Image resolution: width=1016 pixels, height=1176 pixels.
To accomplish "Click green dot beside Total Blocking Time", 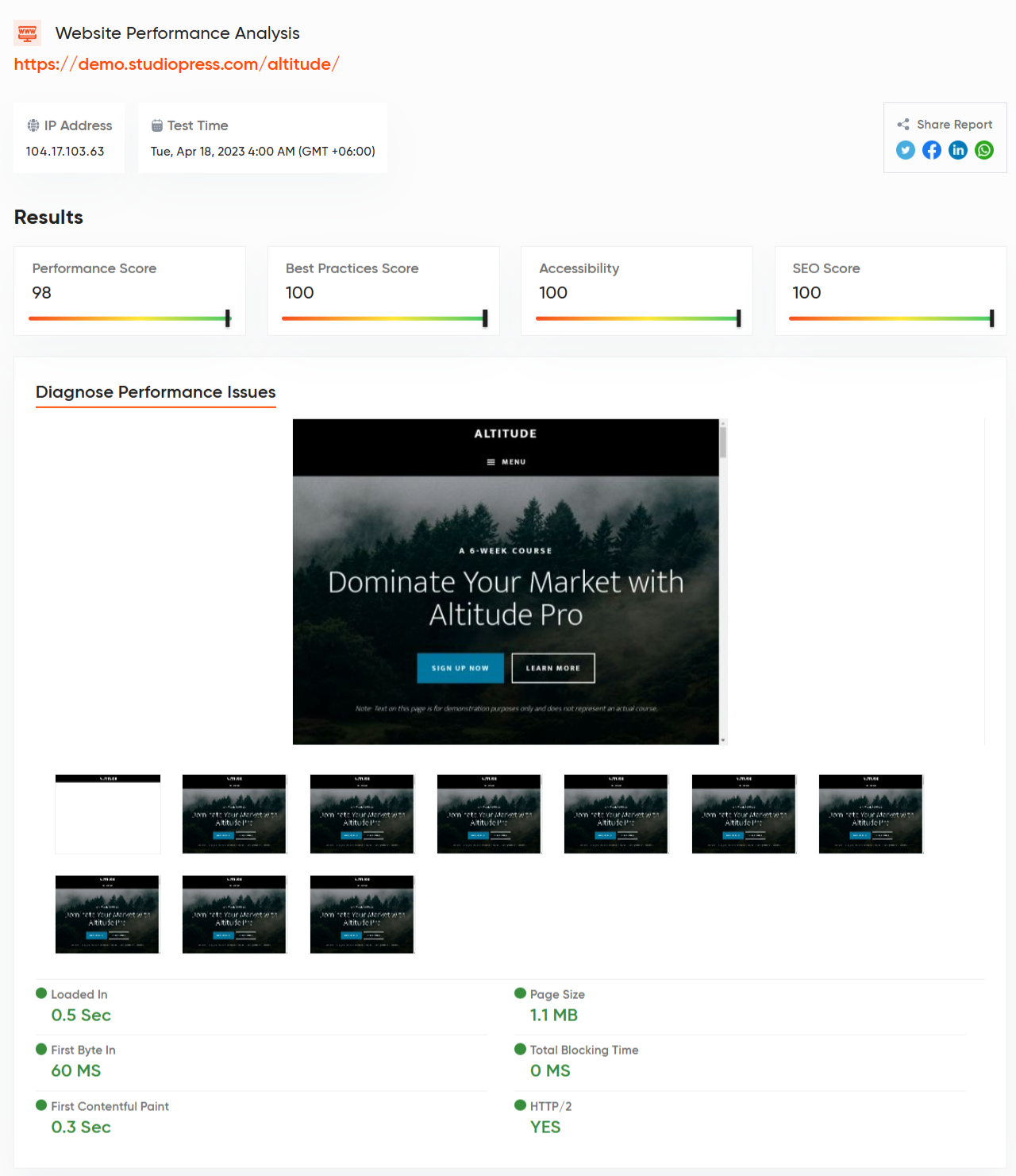I will coord(521,1049).
